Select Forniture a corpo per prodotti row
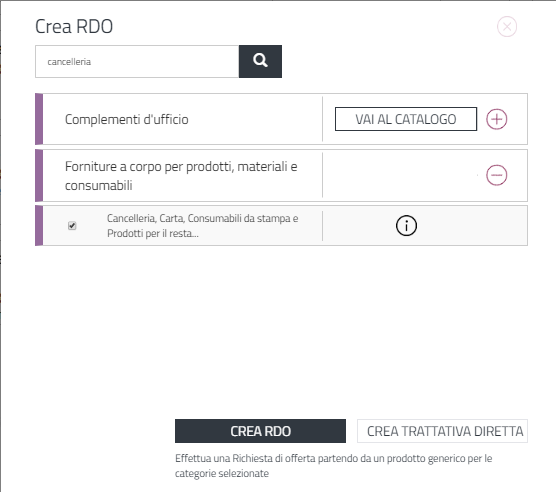556x492 pixels. [281, 175]
